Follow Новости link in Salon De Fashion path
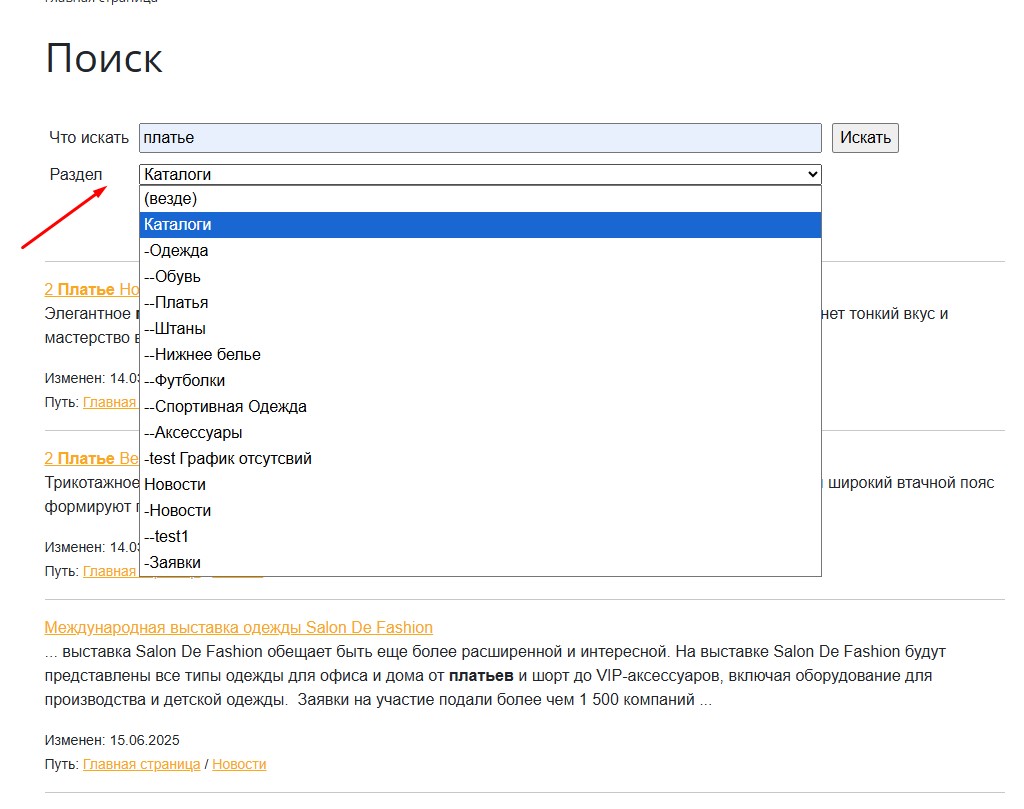1024x809 pixels. point(239,764)
